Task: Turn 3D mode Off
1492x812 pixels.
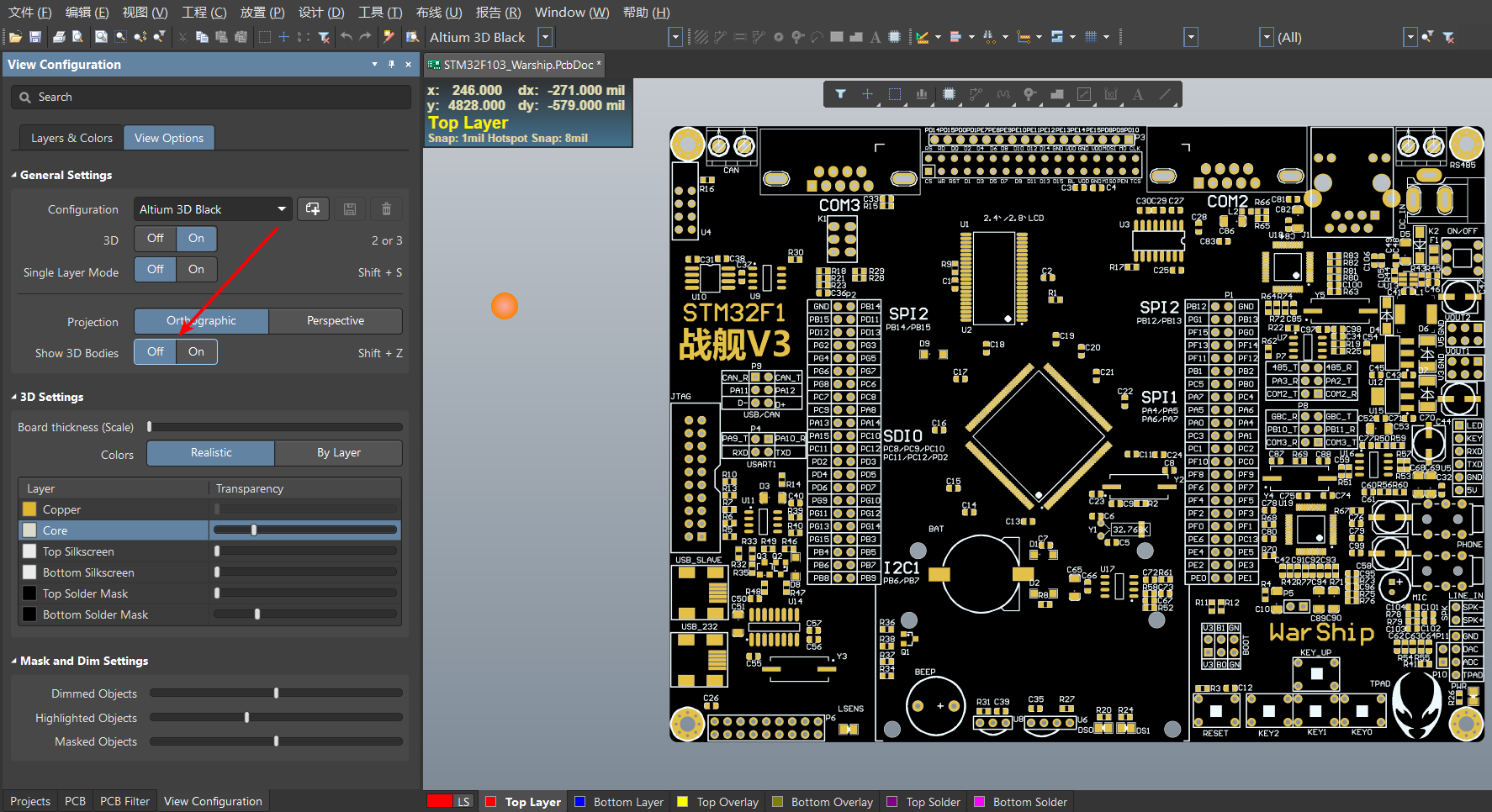Action: tap(156, 239)
